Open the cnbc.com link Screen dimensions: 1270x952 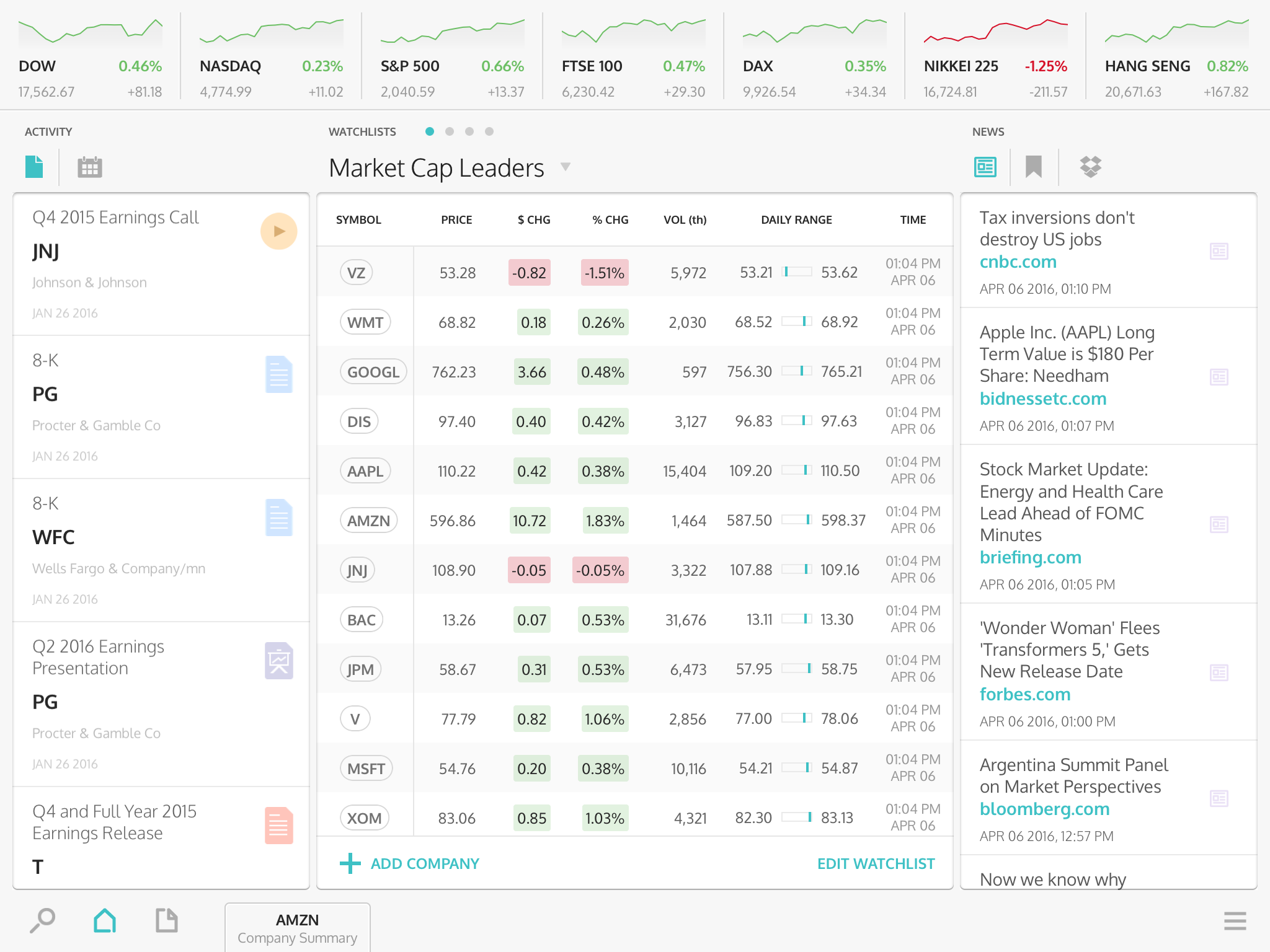point(1018,262)
